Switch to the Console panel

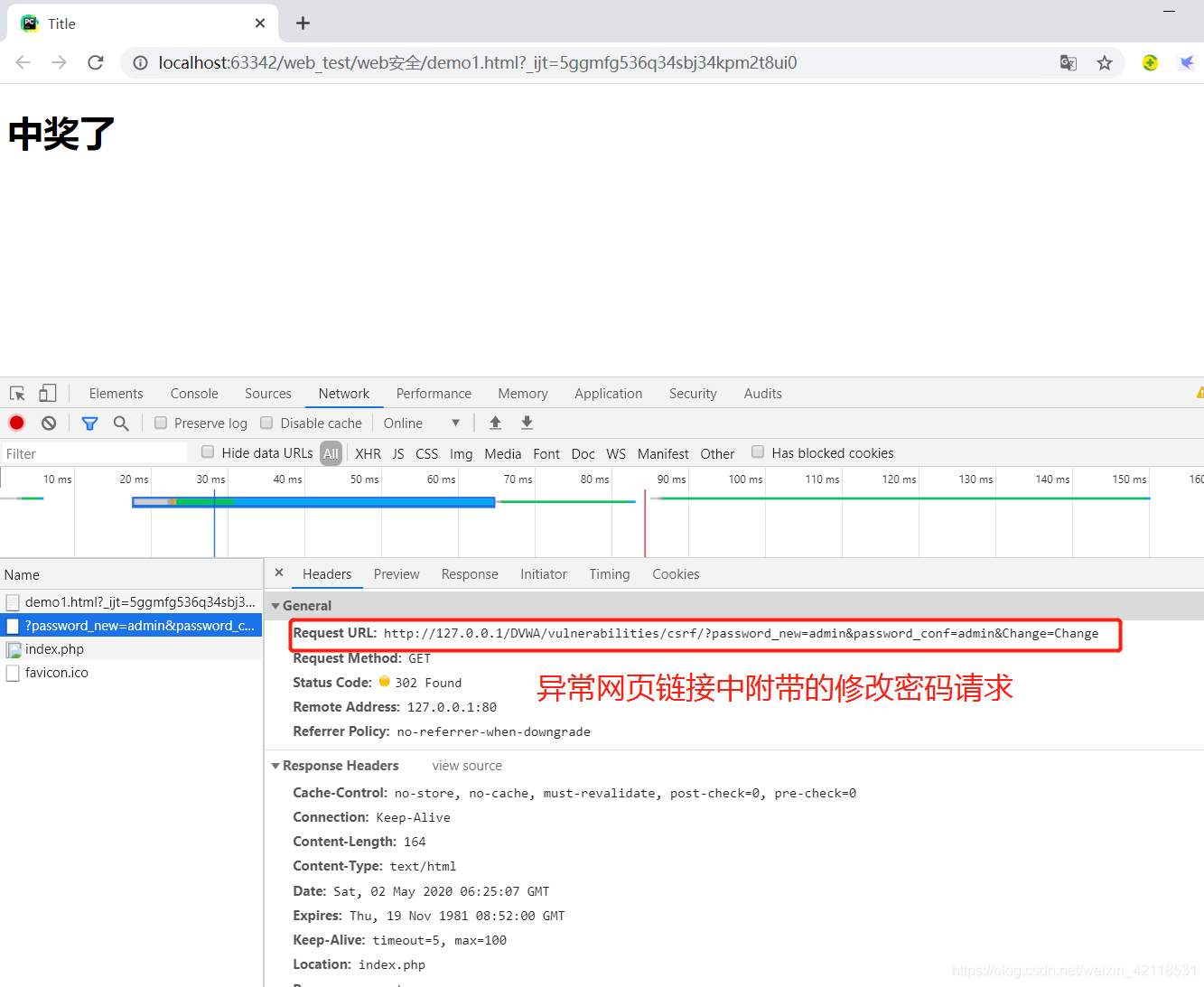click(193, 393)
